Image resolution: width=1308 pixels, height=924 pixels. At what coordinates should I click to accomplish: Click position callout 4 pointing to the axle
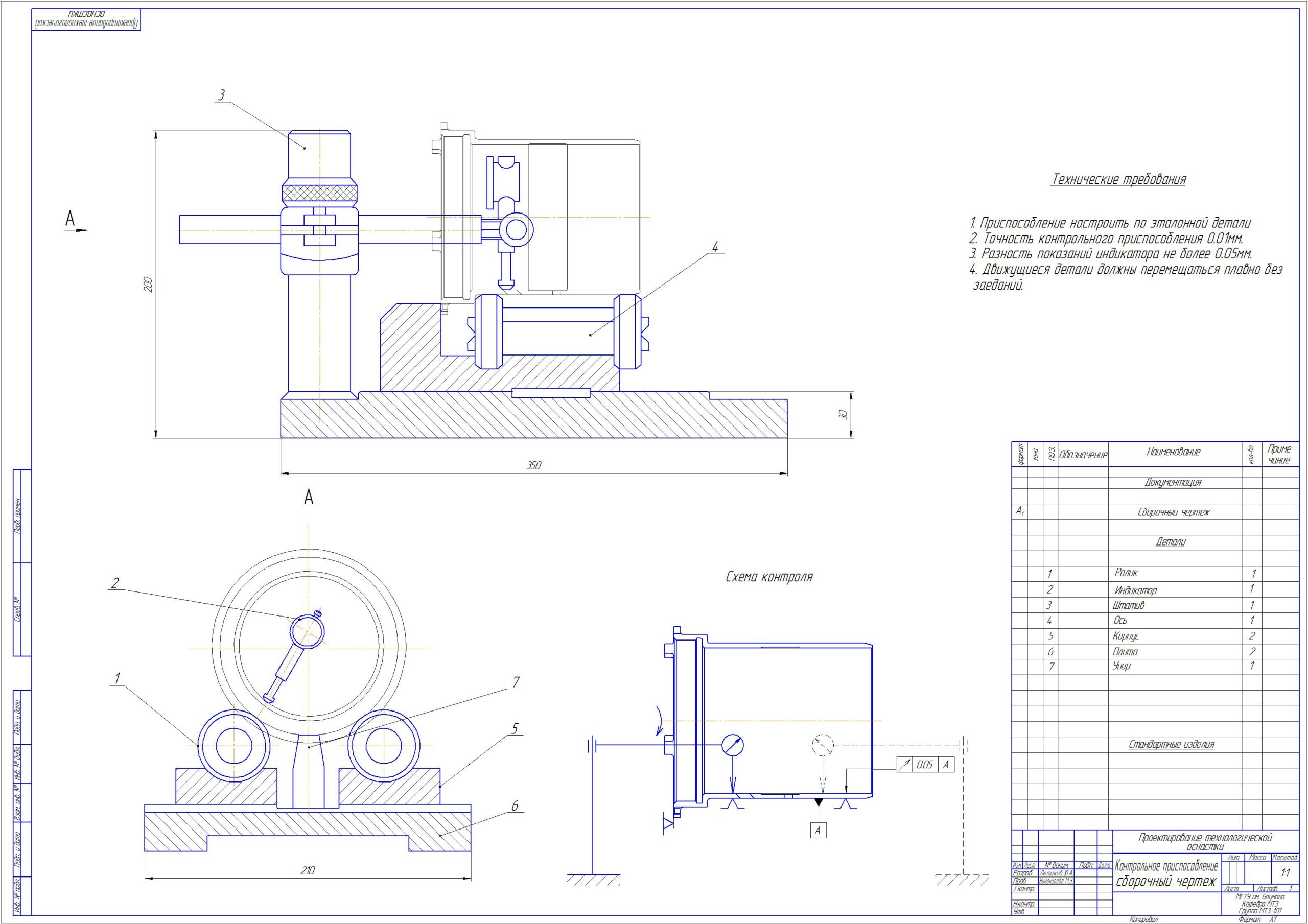[715, 247]
